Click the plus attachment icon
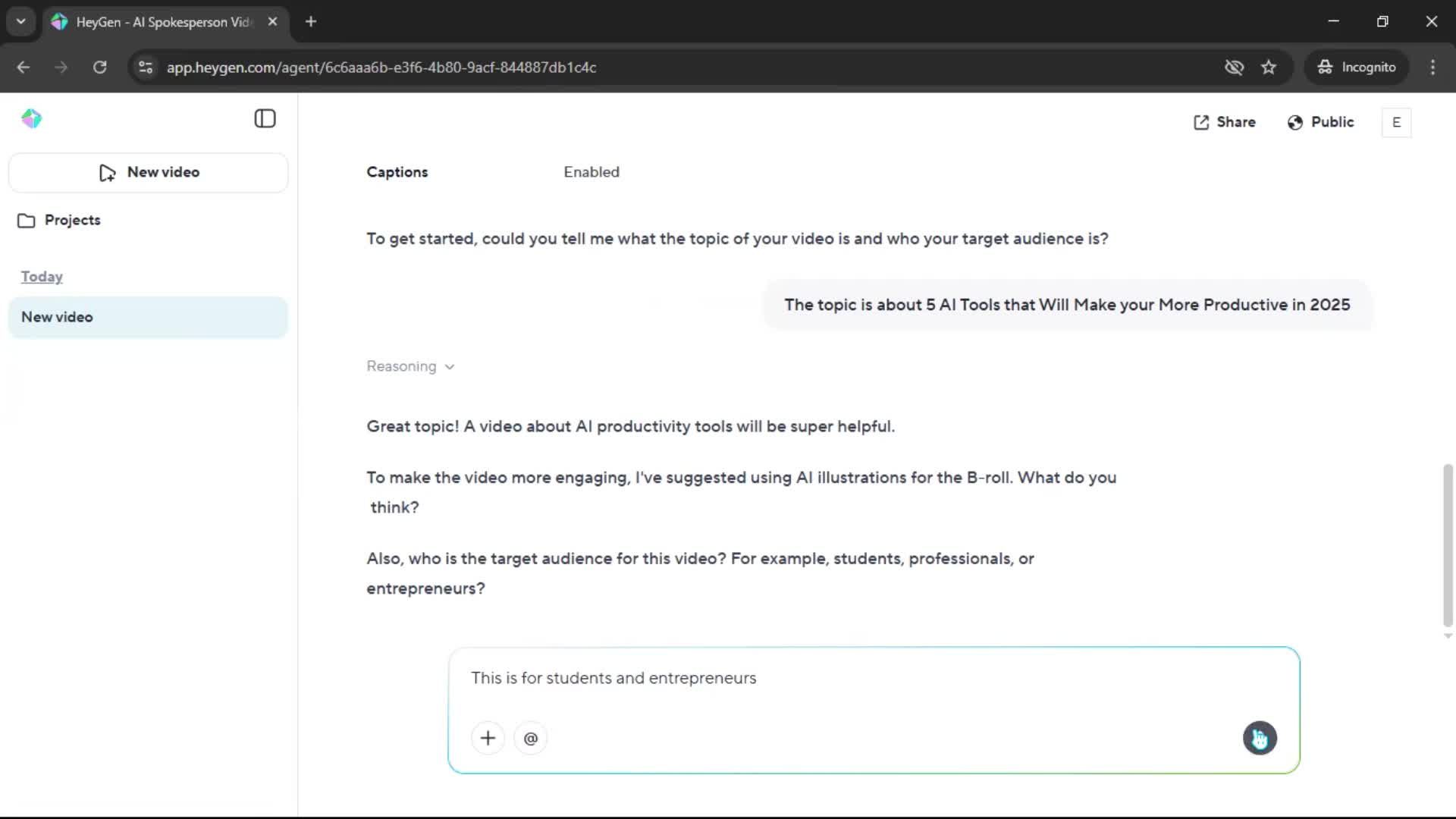The image size is (1456, 819). (x=488, y=738)
